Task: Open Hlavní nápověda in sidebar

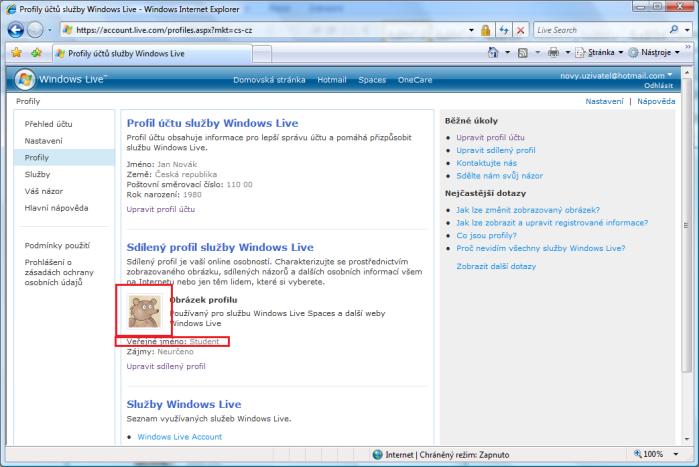Action: click(56, 208)
